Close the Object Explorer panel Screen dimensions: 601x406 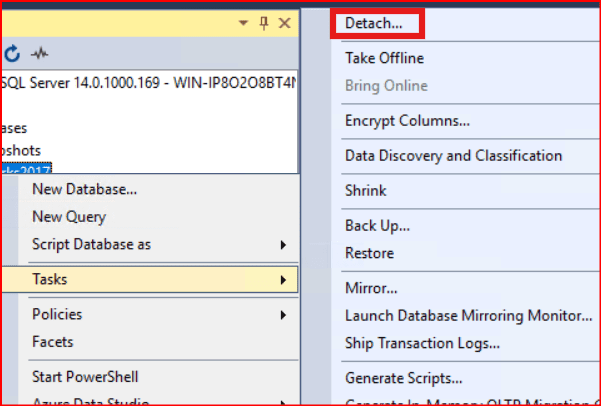point(284,22)
